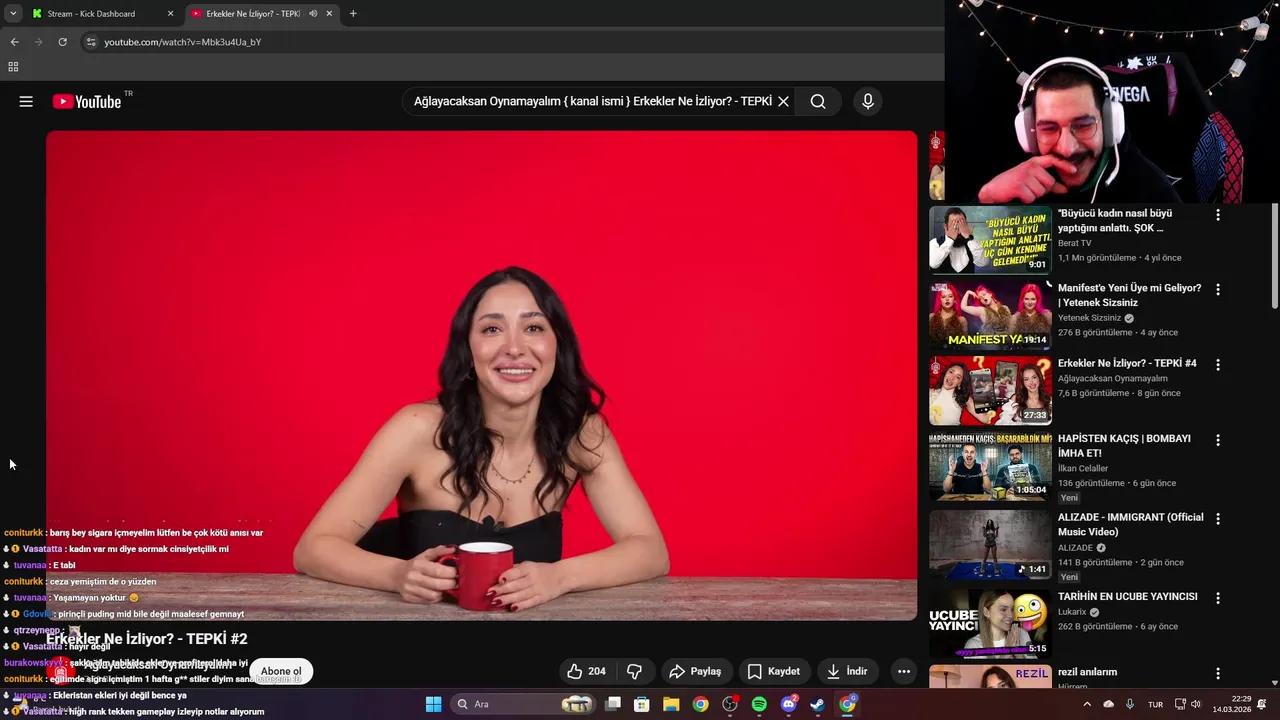1280x720 pixels.
Task: Open the Erkekler Ne İzliyor? TEPKİ #4 video link
Action: [x=1128, y=363]
